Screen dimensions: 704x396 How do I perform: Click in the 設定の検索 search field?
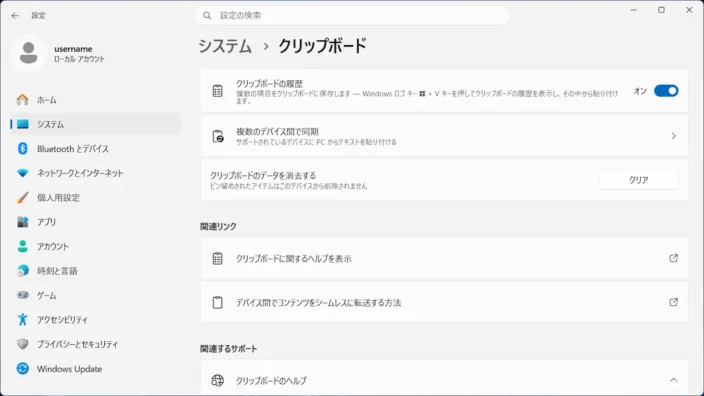352,16
